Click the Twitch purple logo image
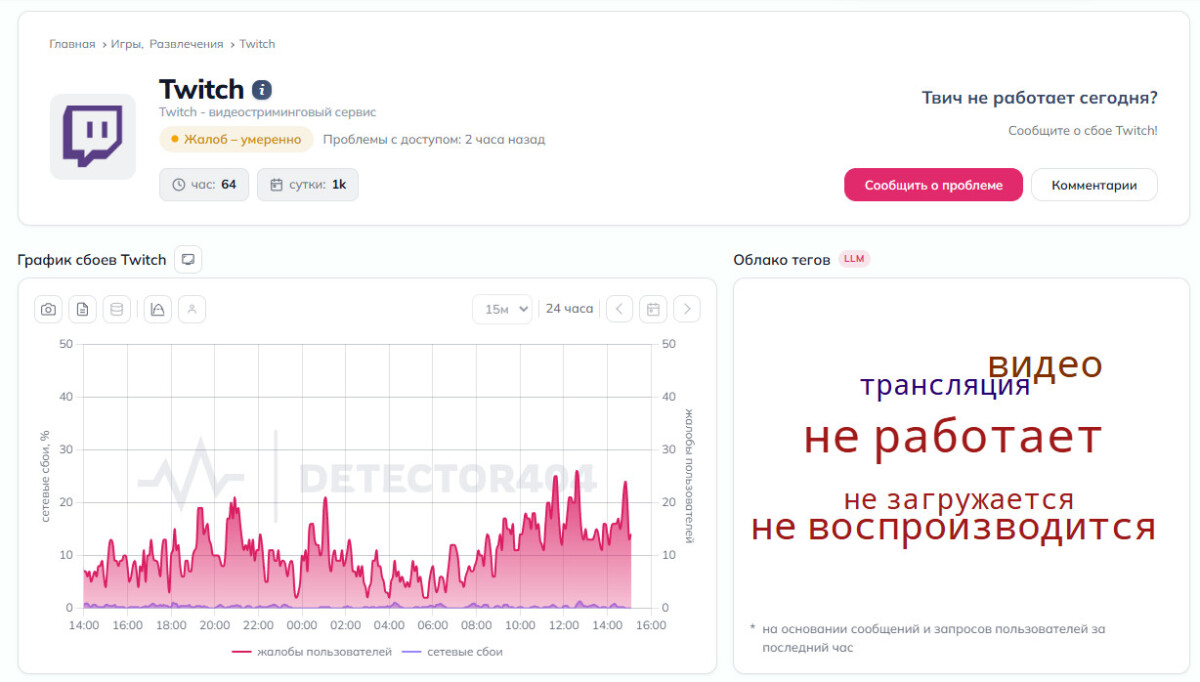The width and height of the screenshot is (1200, 682). 92,136
